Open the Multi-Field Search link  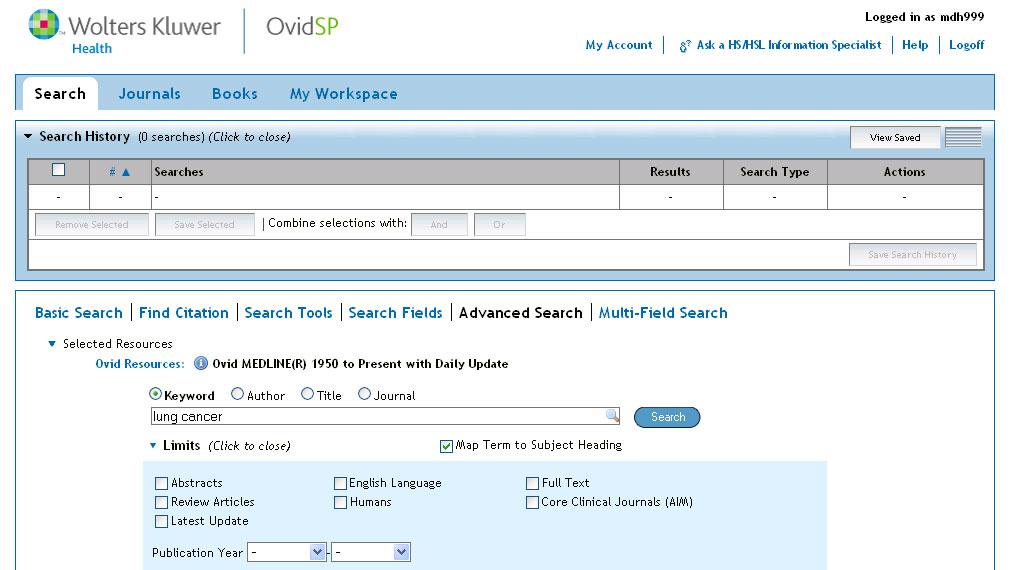[x=663, y=313]
